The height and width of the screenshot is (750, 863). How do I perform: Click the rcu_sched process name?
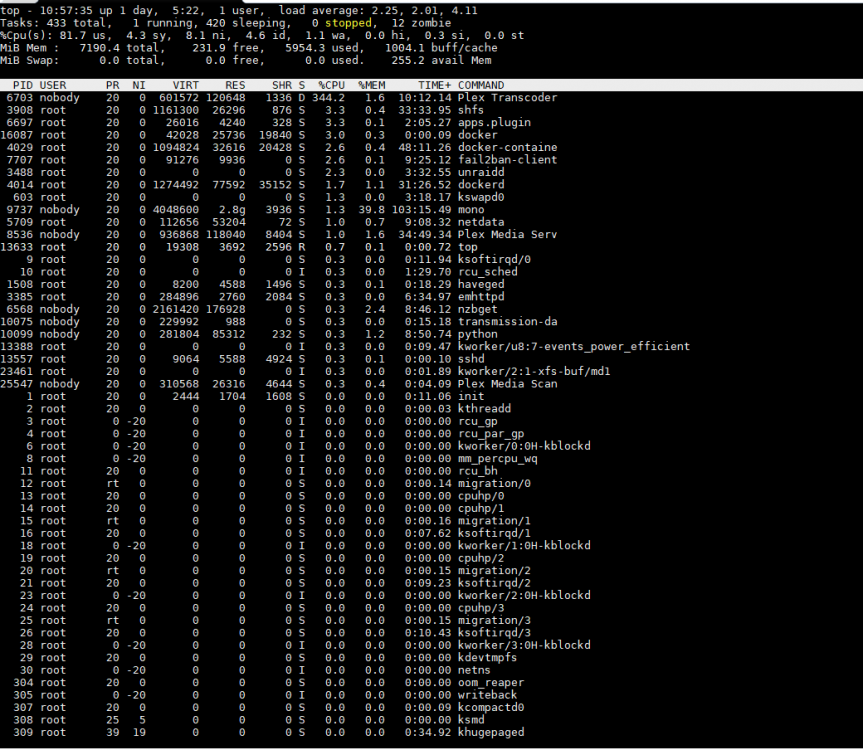click(x=488, y=272)
